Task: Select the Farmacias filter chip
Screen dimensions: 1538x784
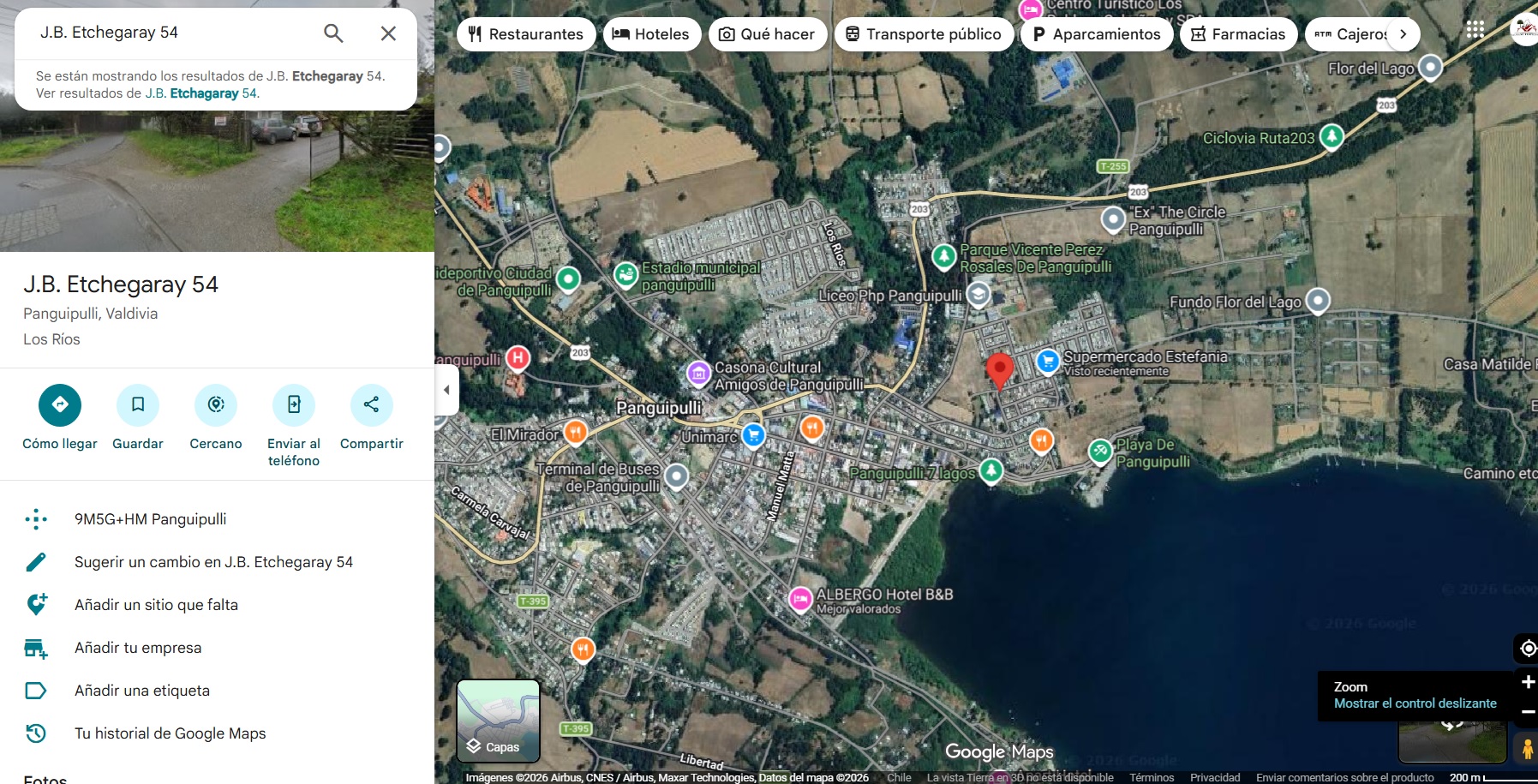Action: click(x=1239, y=34)
